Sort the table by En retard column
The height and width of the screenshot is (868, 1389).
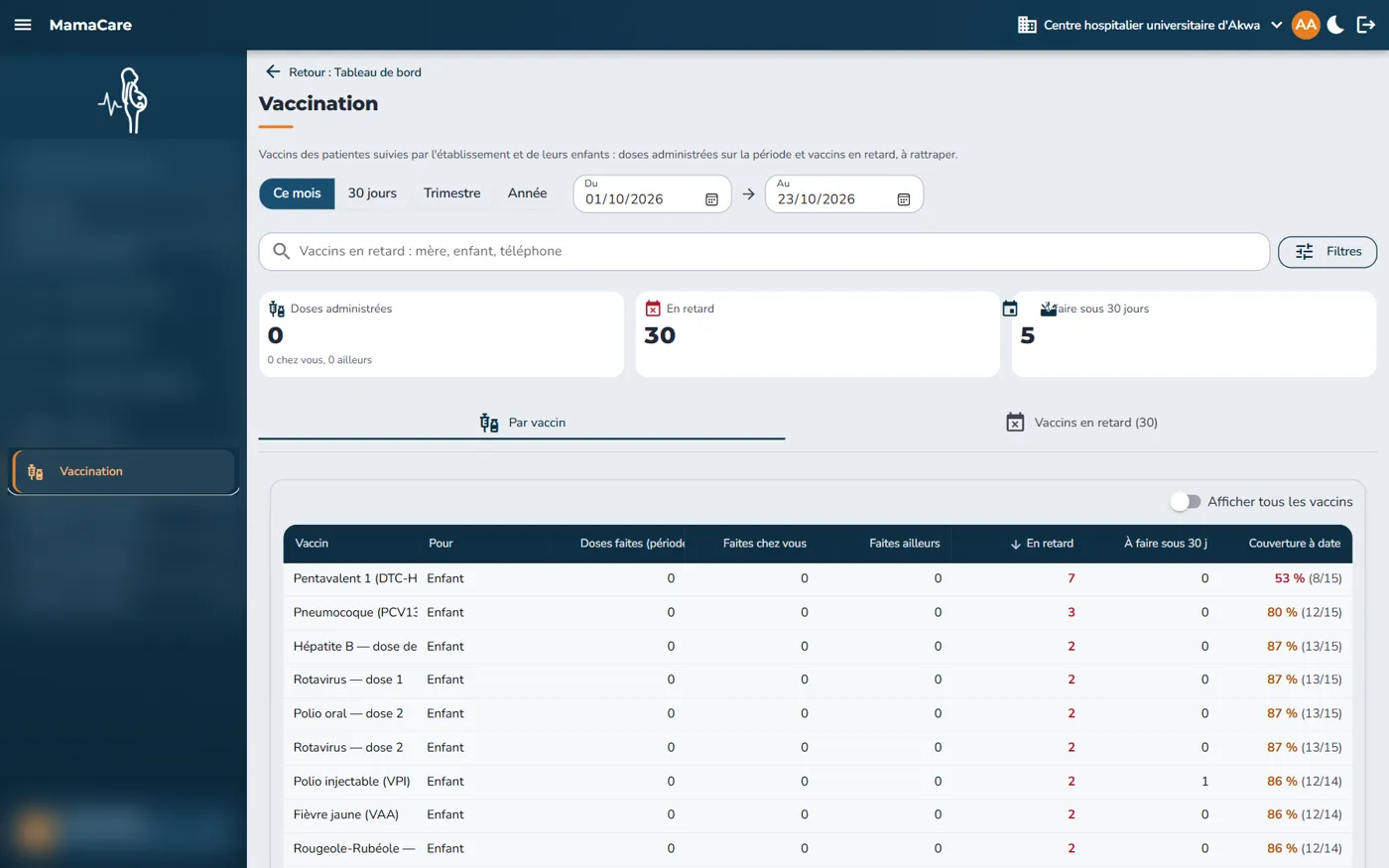tap(1042, 544)
